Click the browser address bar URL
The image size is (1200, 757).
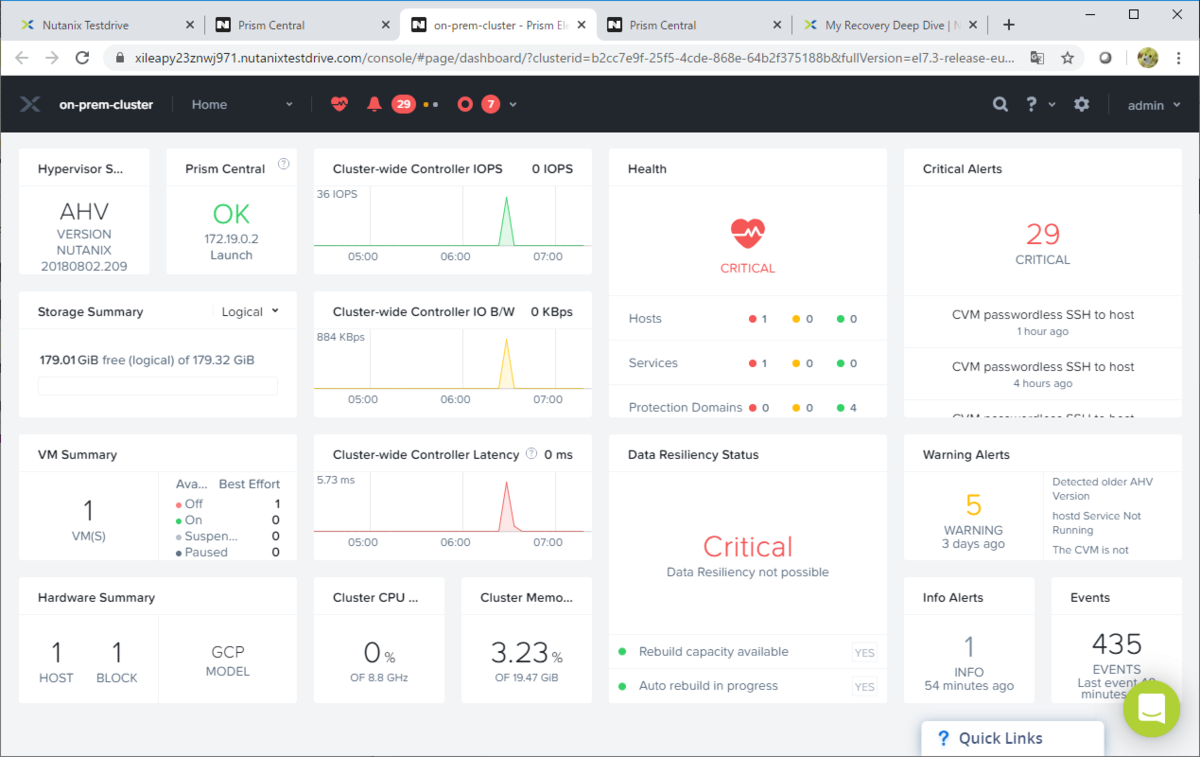click(575, 58)
